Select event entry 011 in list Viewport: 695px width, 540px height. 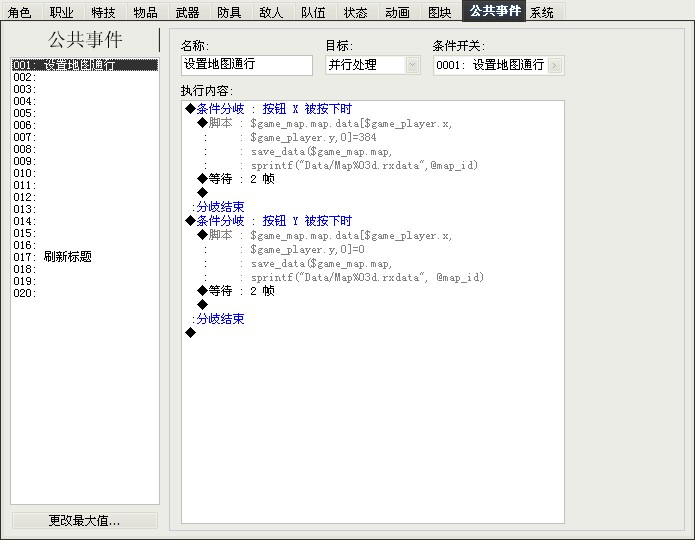click(x=85, y=185)
